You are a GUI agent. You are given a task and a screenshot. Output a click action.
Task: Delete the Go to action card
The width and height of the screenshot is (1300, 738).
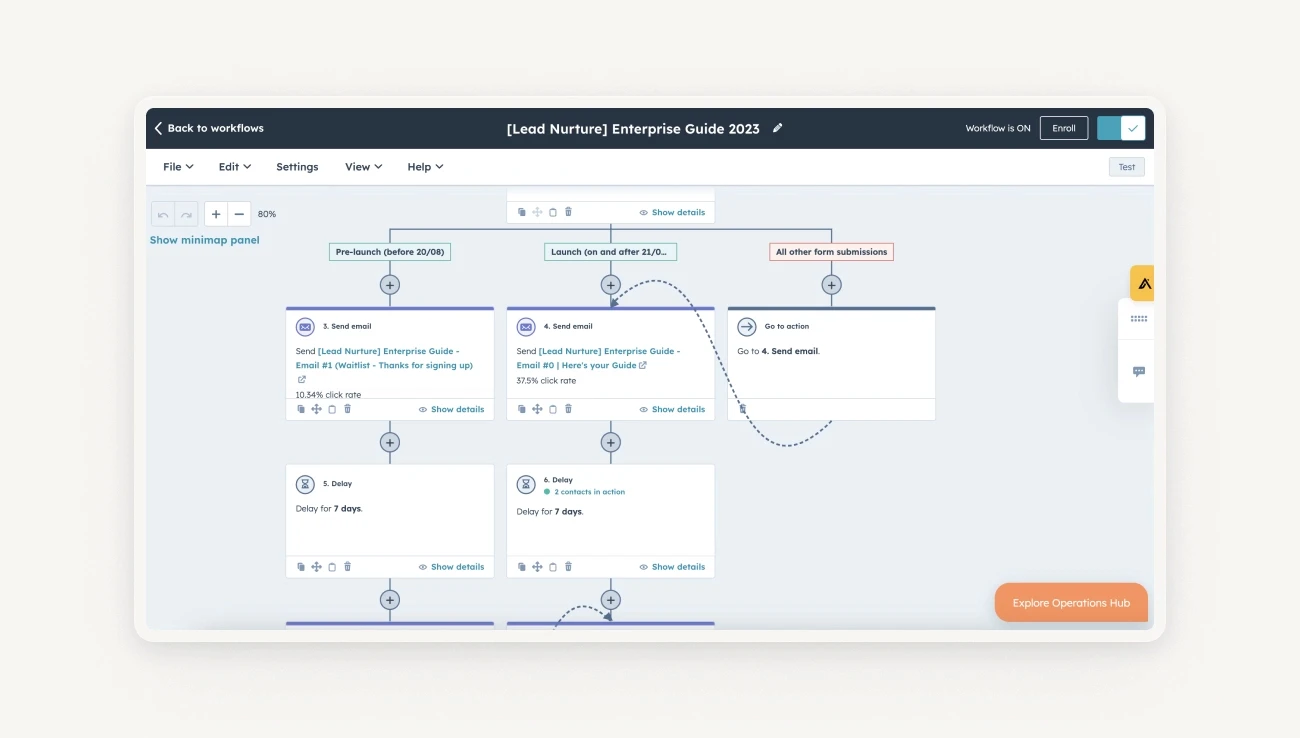point(743,409)
